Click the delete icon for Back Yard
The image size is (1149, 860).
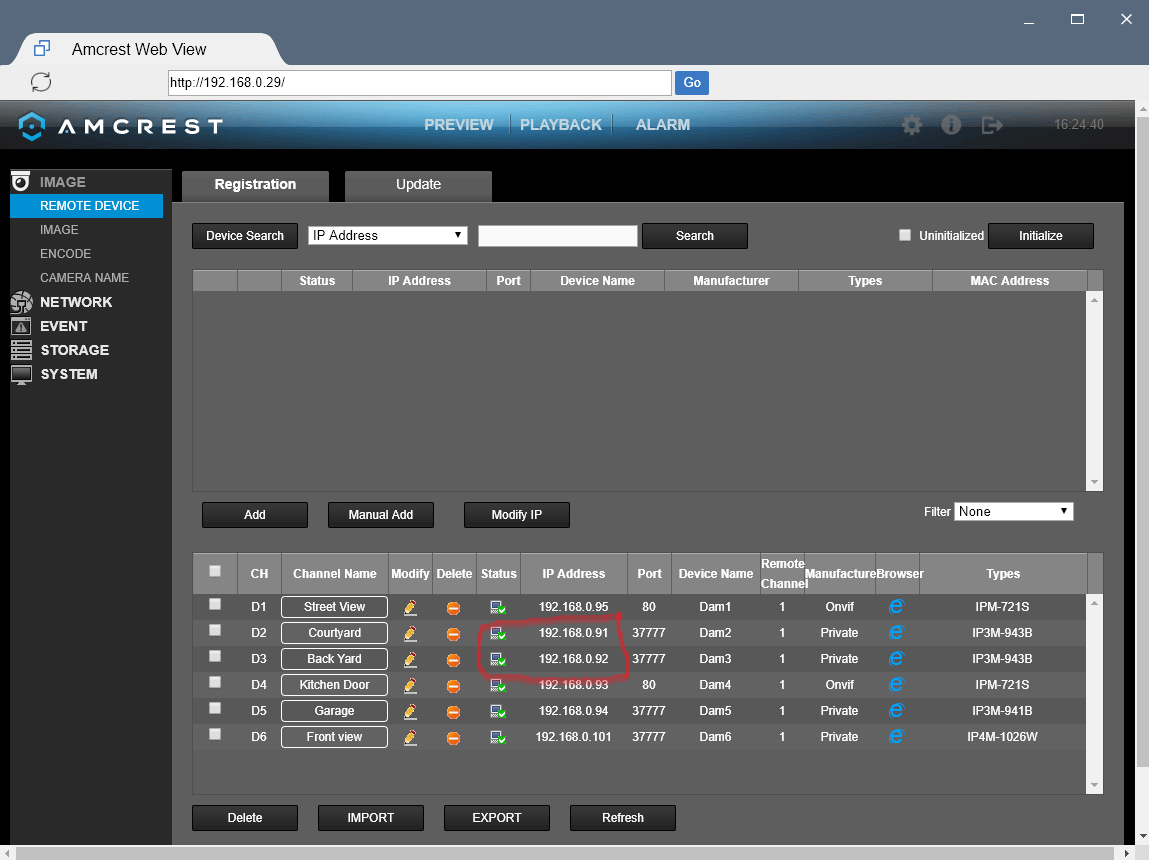pos(454,660)
